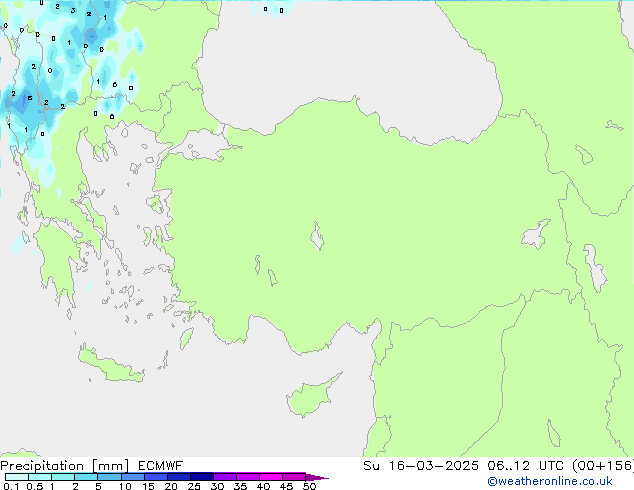The width and height of the screenshot is (634, 490).
Task: Click the 2 to 5 mm legend swatch
Action: click(x=86, y=477)
